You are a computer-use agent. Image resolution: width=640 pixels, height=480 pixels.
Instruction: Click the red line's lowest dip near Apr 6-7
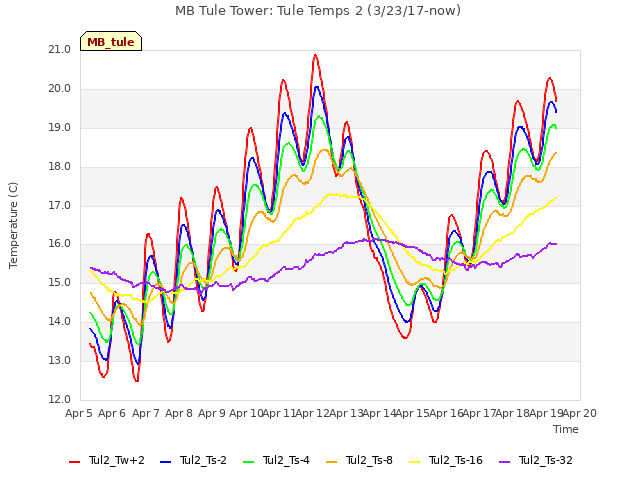pos(137,380)
